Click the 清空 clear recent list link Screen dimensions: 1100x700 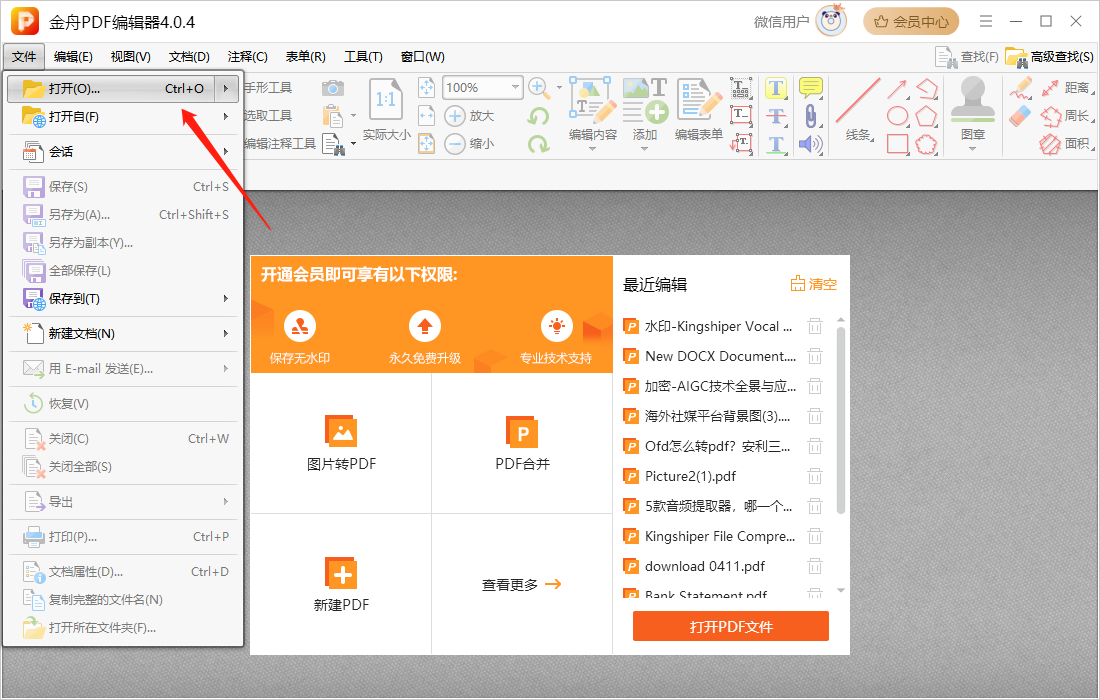pyautogui.click(x=814, y=284)
